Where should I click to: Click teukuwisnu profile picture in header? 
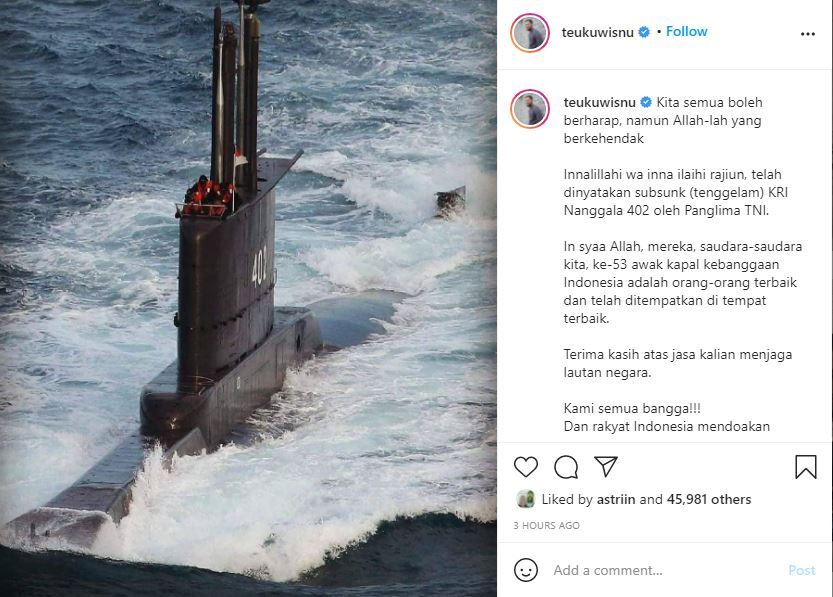[530, 33]
